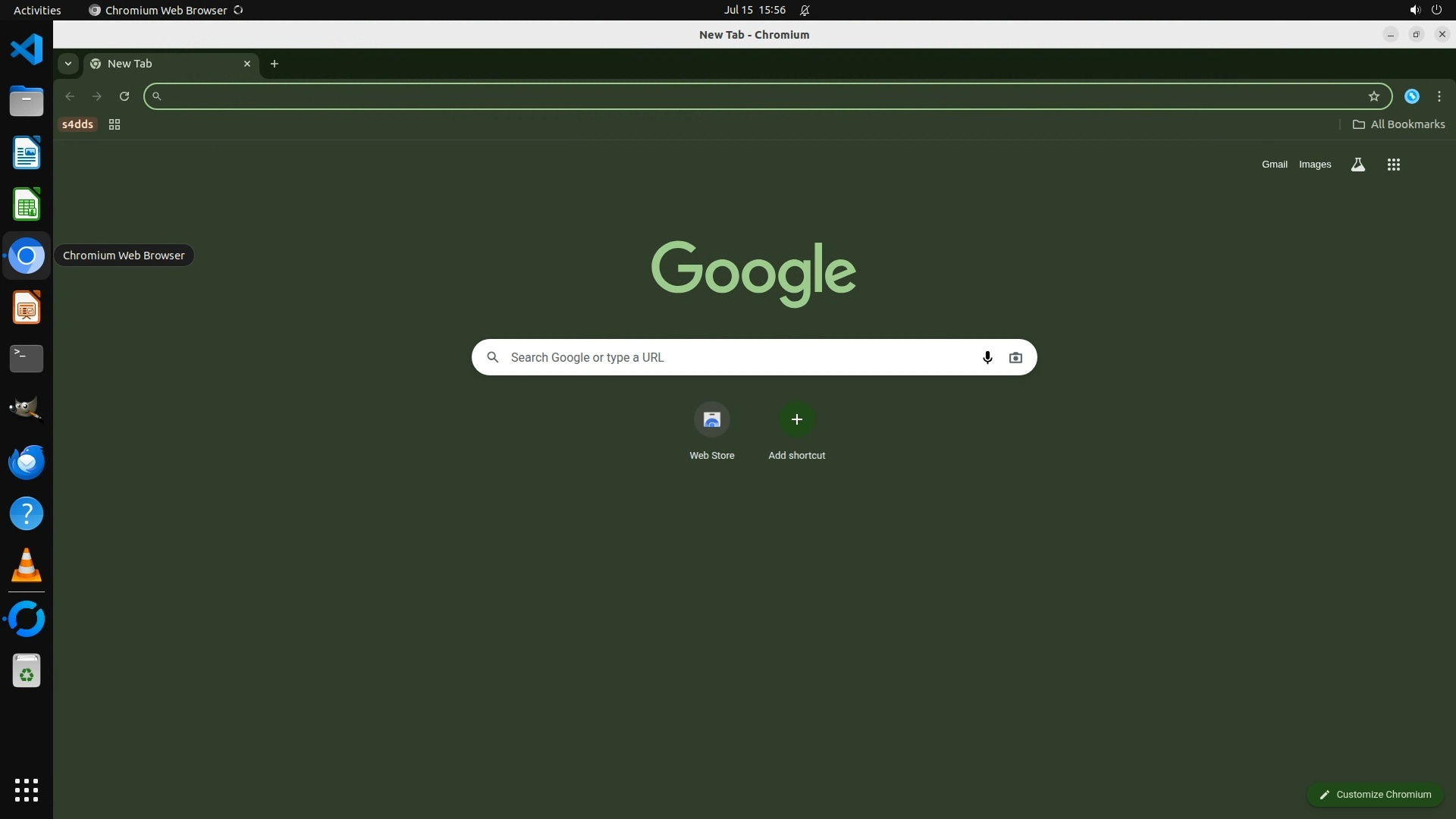Toggle the notifications bell in top bar
Image resolution: width=1456 pixels, height=819 pixels.
click(x=805, y=11)
